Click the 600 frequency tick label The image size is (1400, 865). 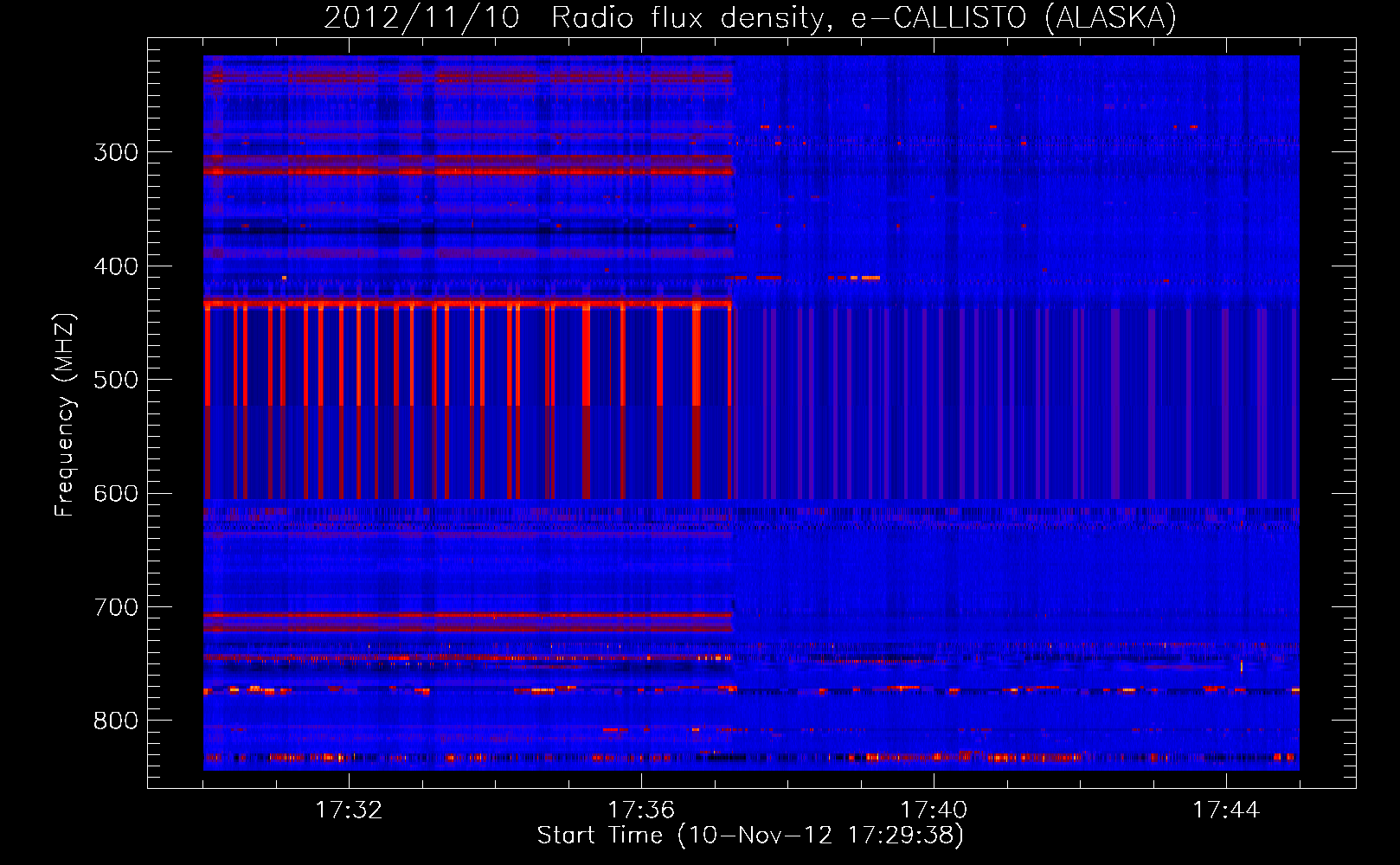pyautogui.click(x=117, y=494)
